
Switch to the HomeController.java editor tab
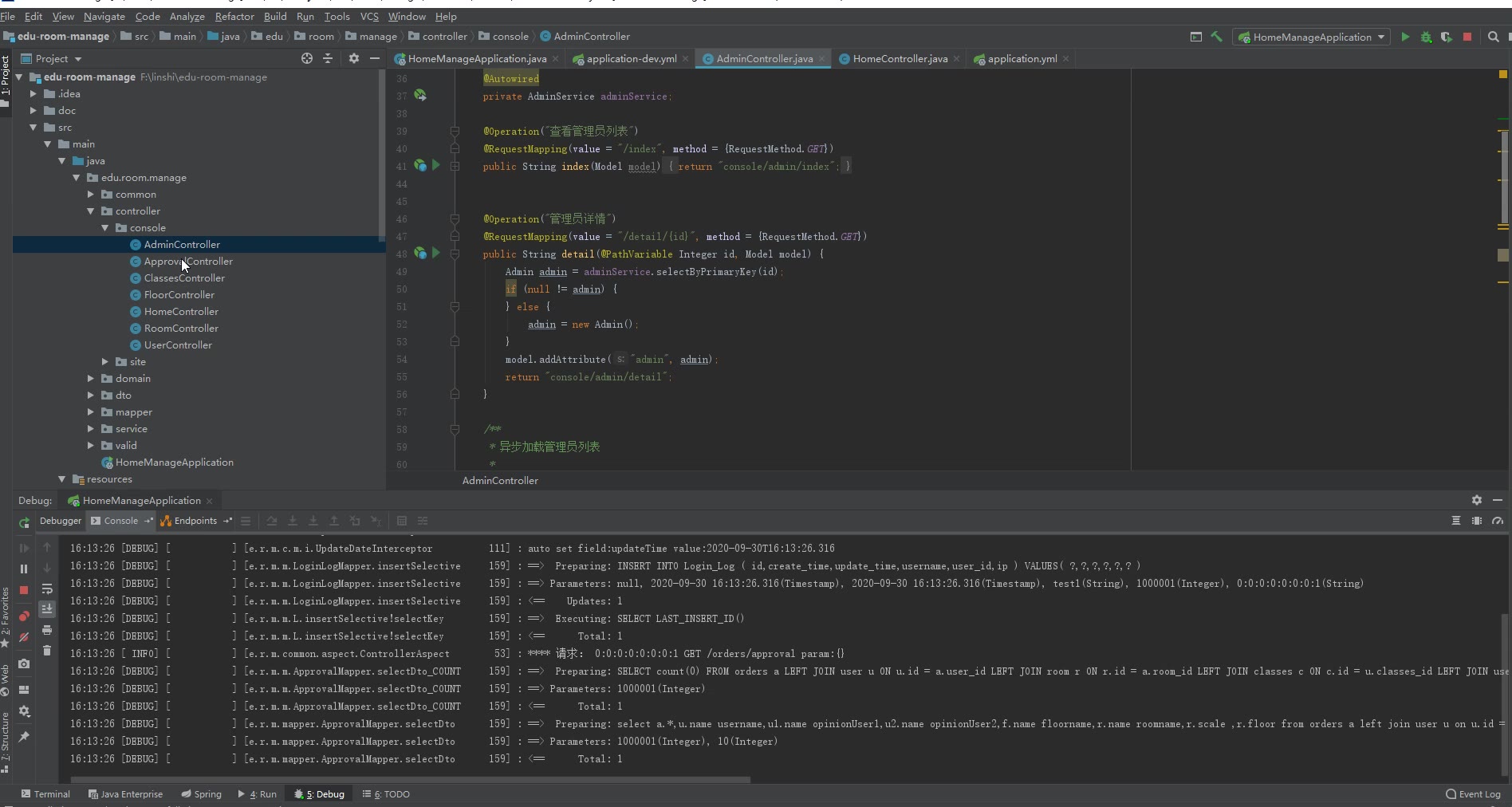(900, 59)
